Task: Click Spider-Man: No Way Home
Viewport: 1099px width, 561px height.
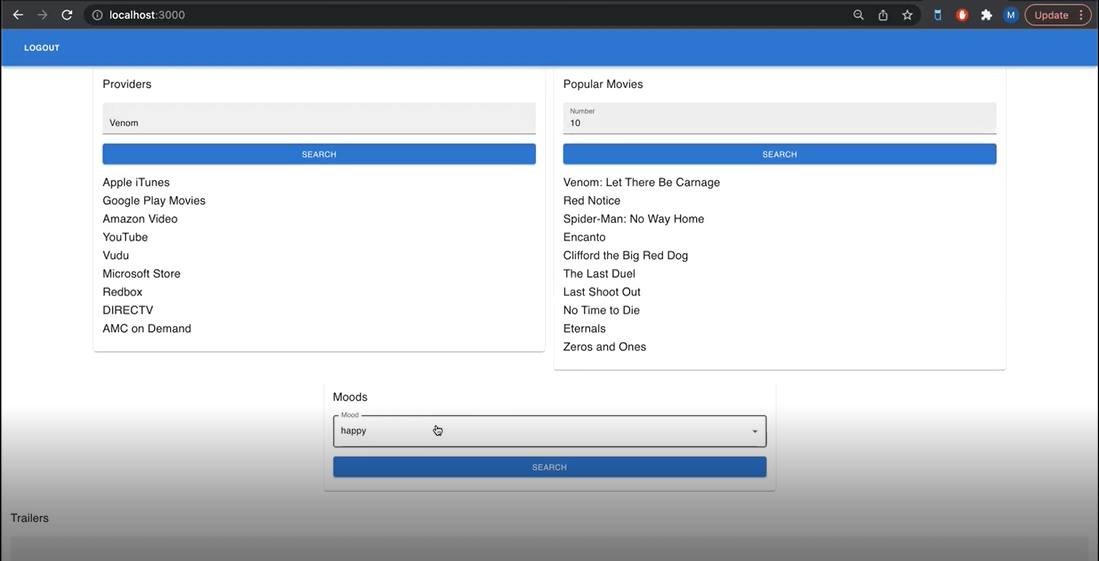Action: point(634,219)
